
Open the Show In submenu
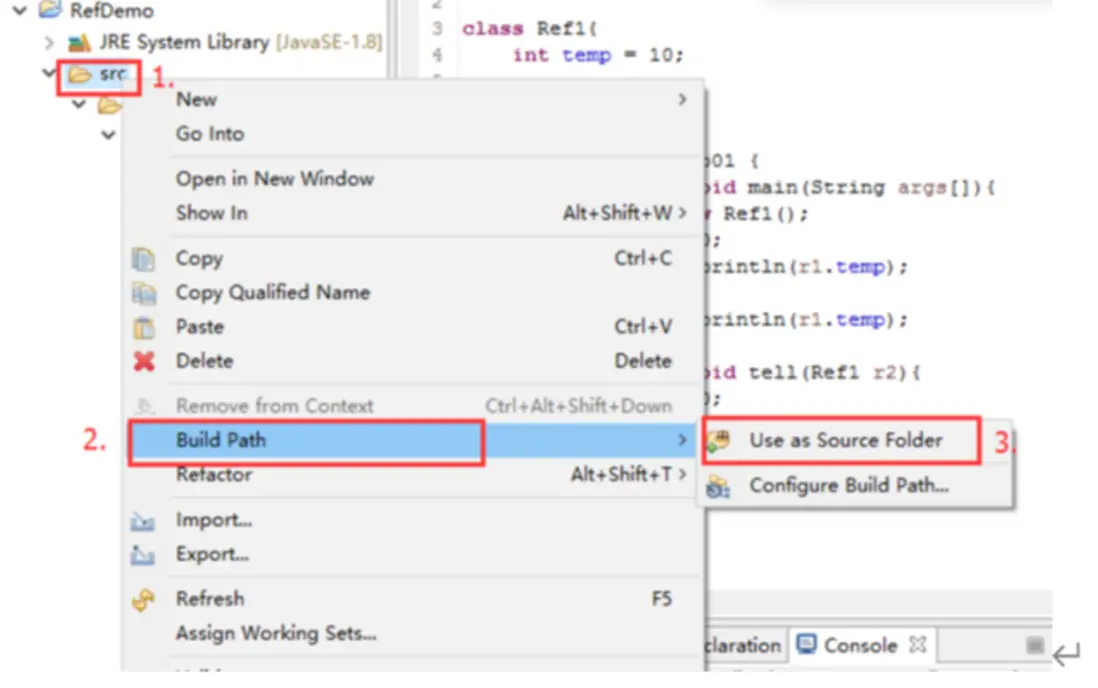(x=212, y=213)
